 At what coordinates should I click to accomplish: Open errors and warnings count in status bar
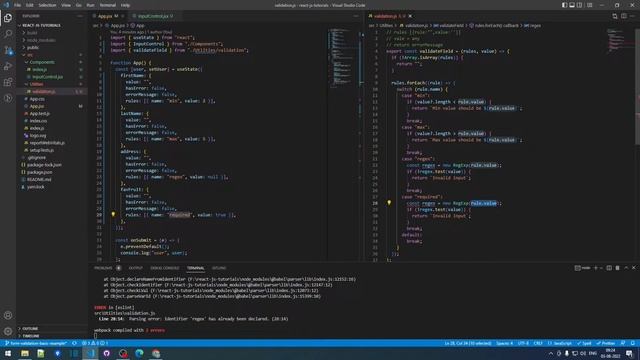pyautogui.click(x=95, y=343)
